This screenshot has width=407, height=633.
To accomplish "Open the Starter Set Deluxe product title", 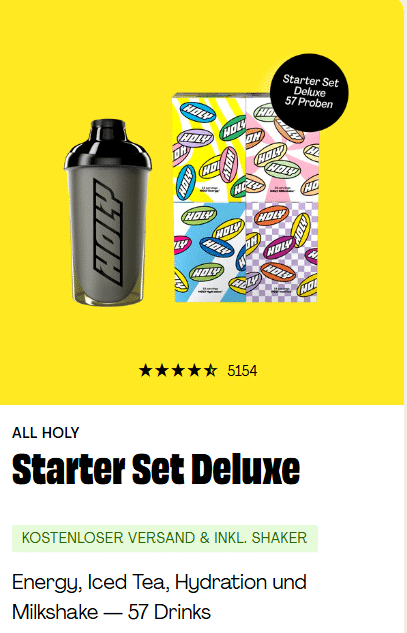I will [156, 469].
